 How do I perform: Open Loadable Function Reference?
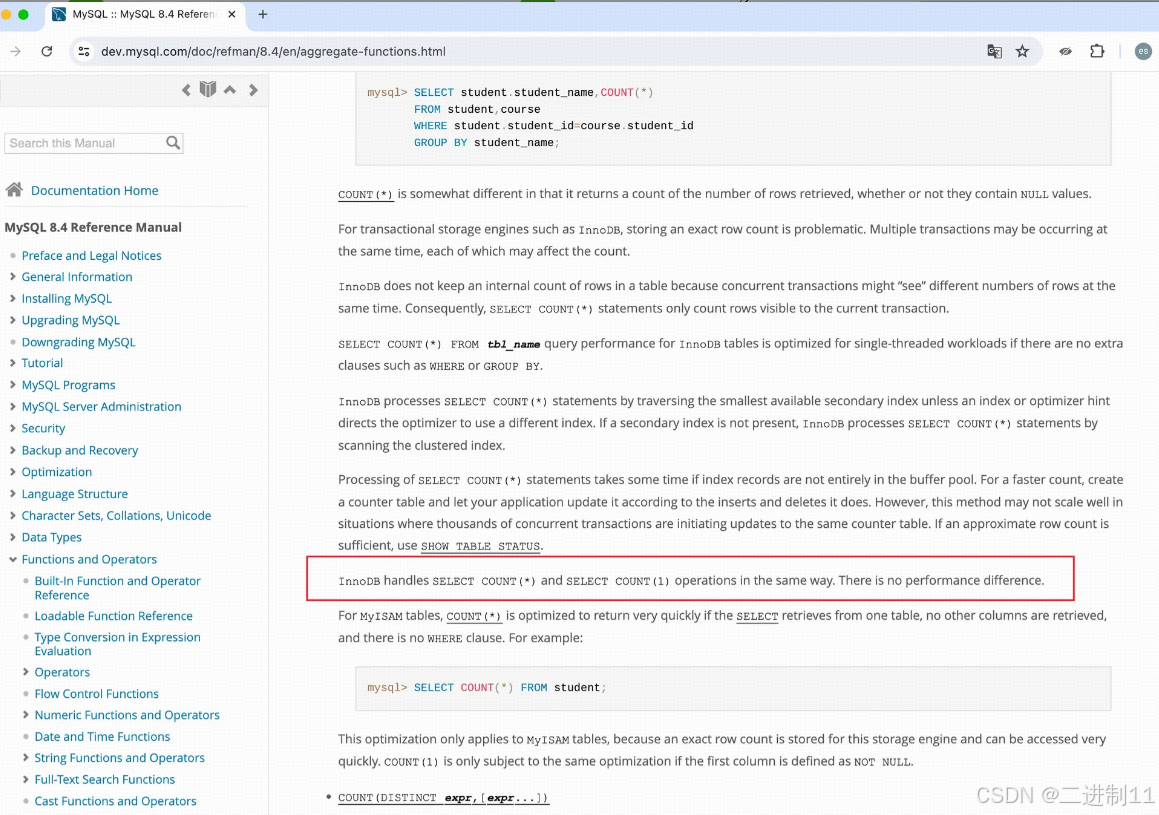pyautogui.click(x=113, y=615)
